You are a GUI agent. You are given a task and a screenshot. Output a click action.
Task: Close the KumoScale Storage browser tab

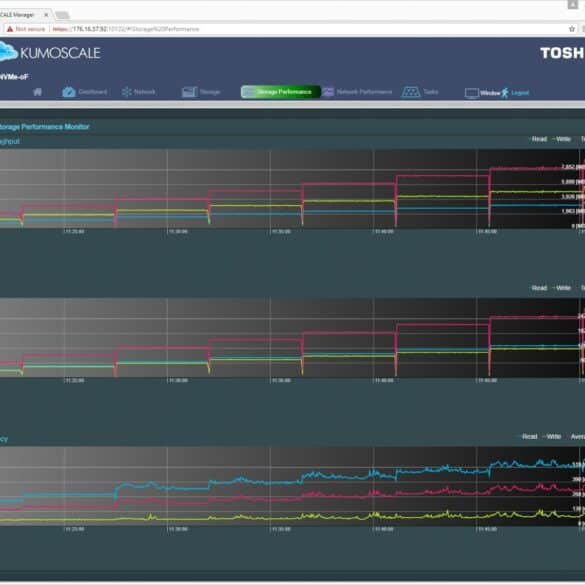46,15
